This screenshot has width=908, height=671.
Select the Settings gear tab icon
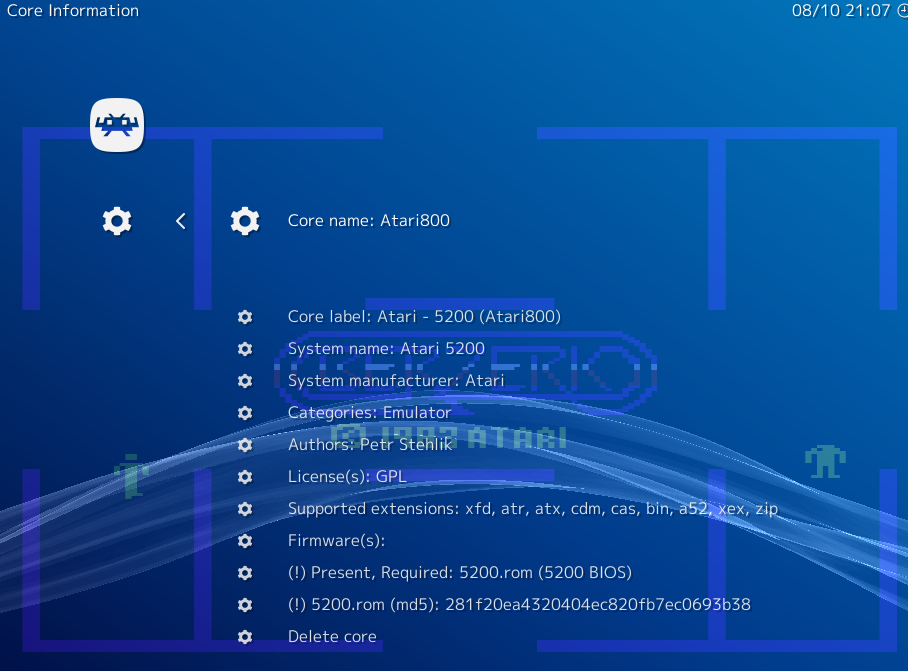117,221
